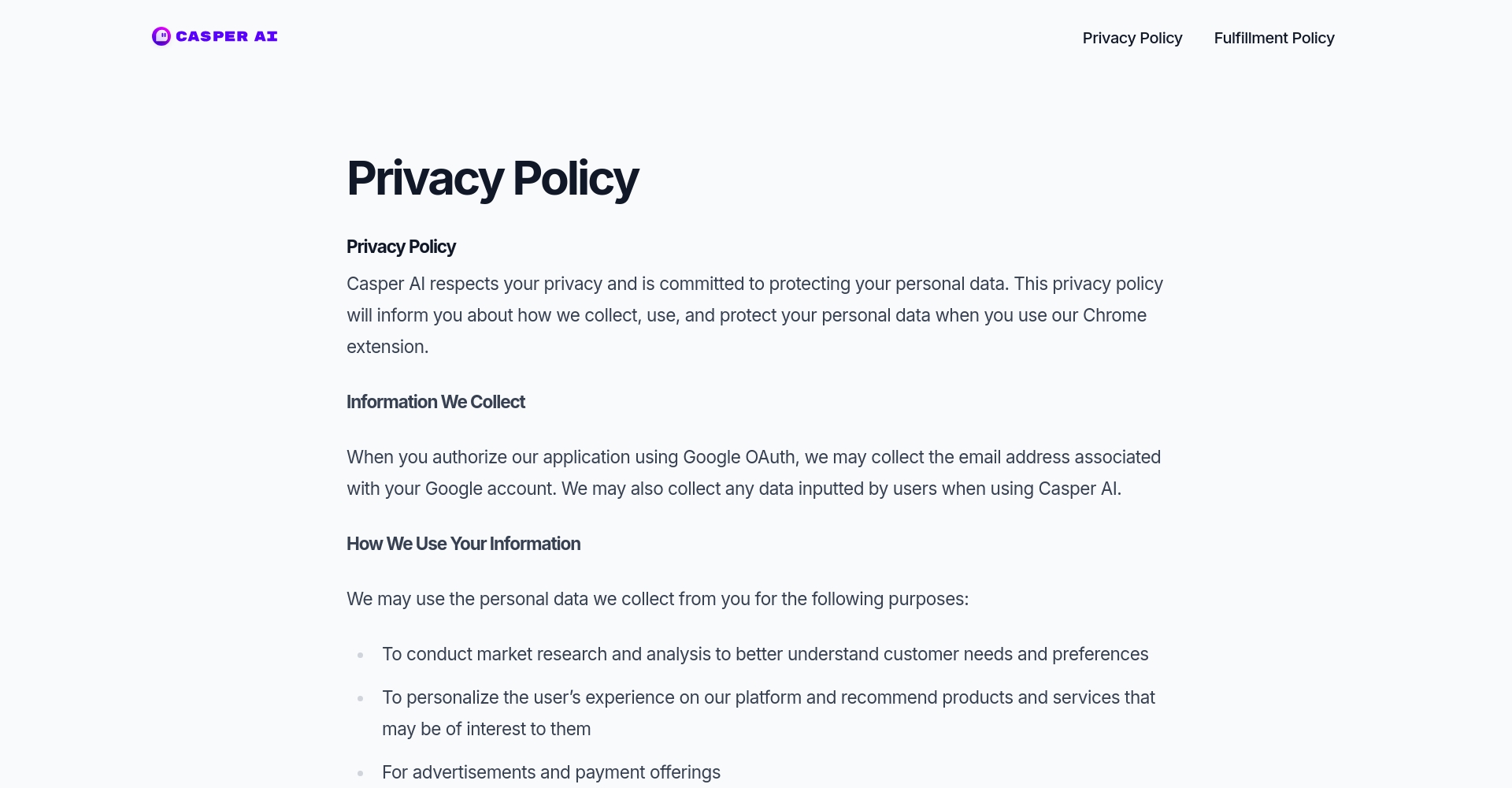Click the word "extension." ending the intro paragraph

coord(387,347)
